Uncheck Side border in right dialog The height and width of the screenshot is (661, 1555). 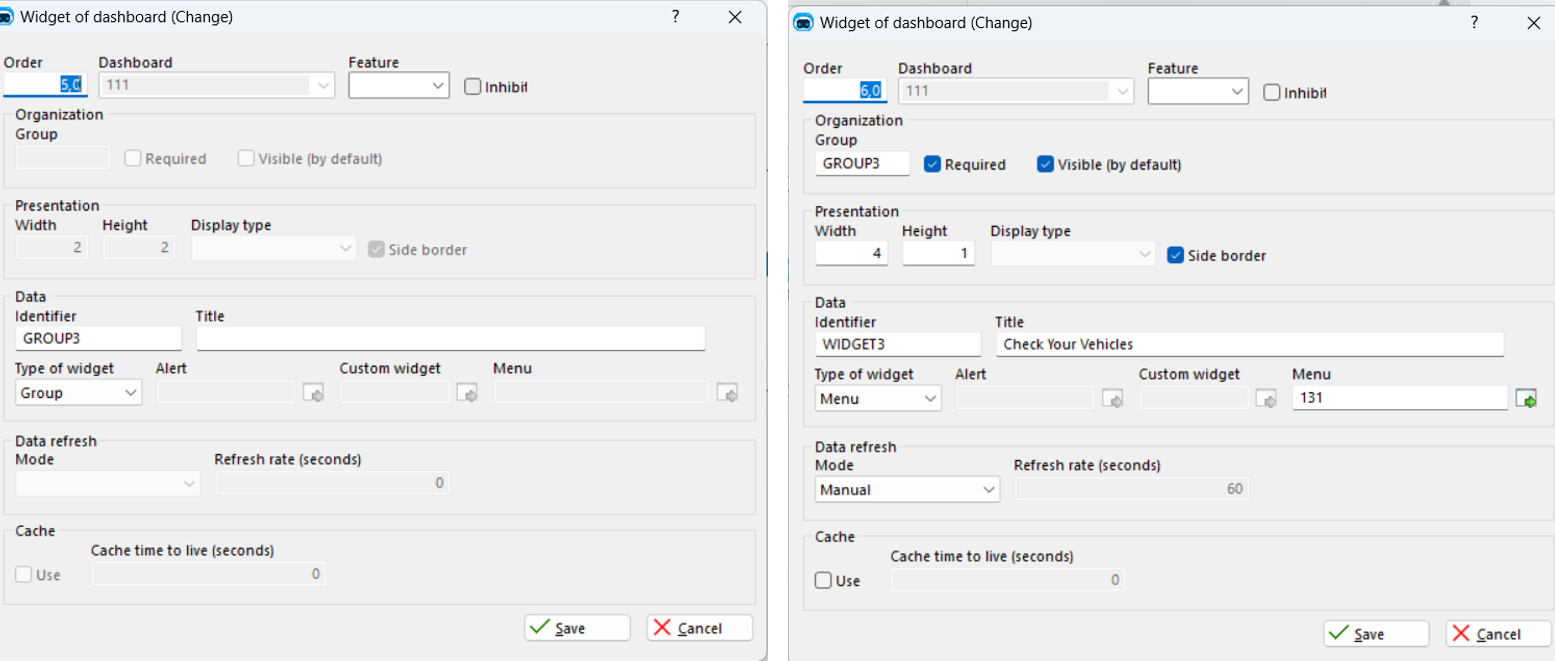click(1175, 255)
